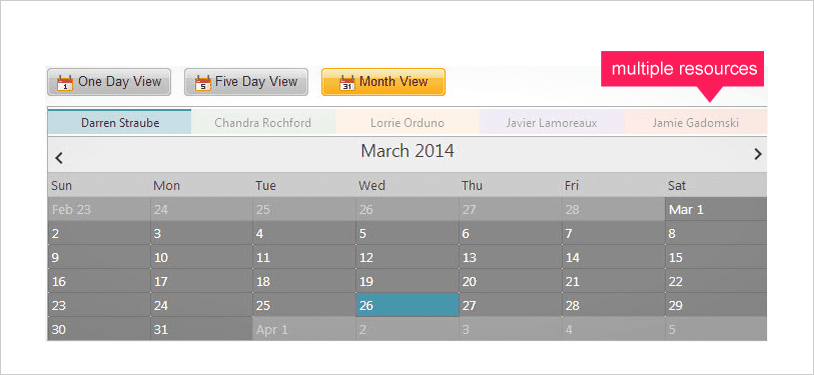Select the Month View button
814x375 pixels.
tap(383, 82)
